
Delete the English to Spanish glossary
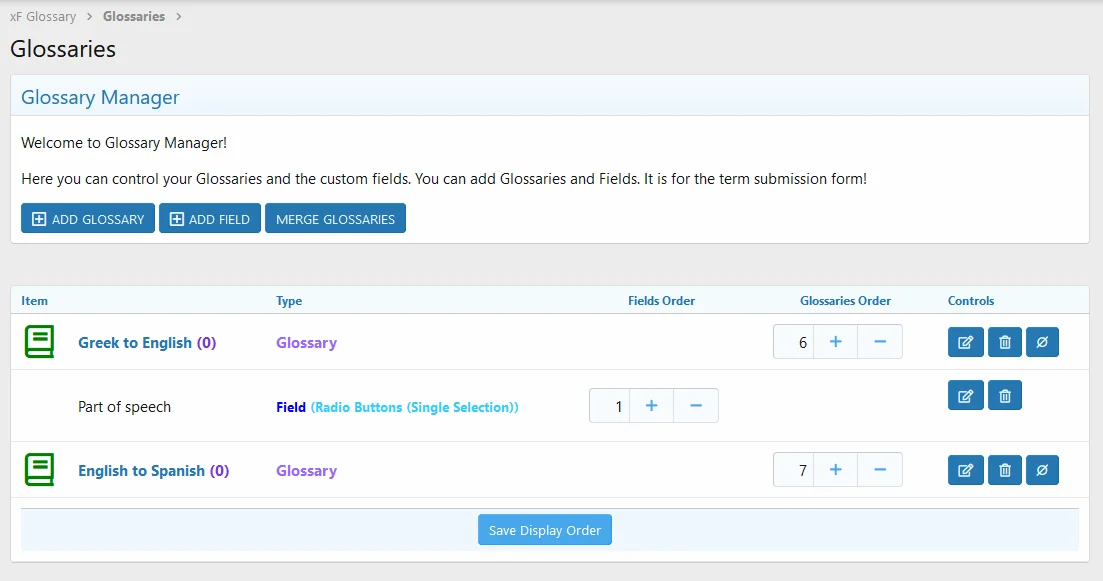1004,470
